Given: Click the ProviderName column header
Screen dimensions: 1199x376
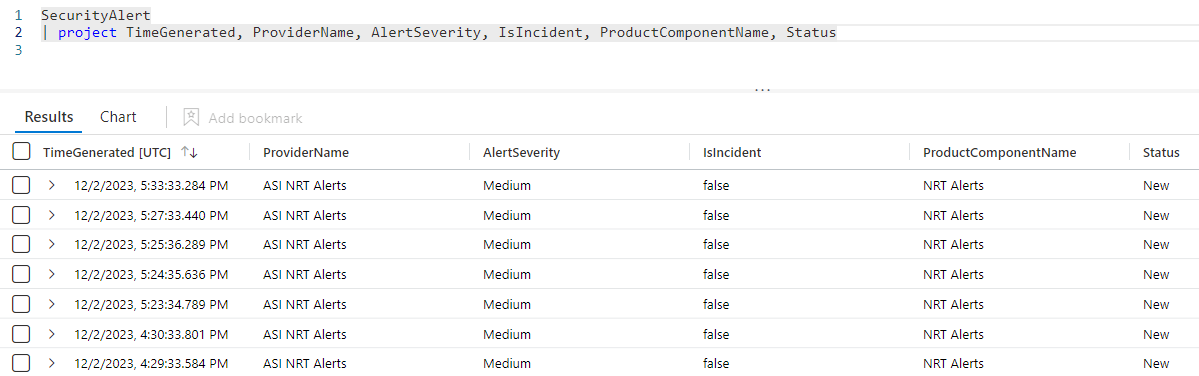Looking at the screenshot, I should pyautogui.click(x=306, y=153).
